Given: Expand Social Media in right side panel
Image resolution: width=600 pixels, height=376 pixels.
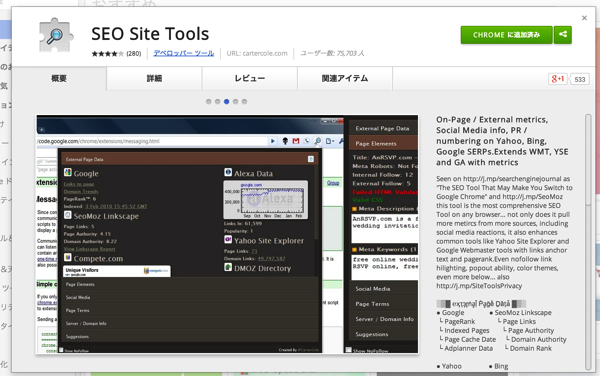Looking at the screenshot, I should tap(383, 289).
